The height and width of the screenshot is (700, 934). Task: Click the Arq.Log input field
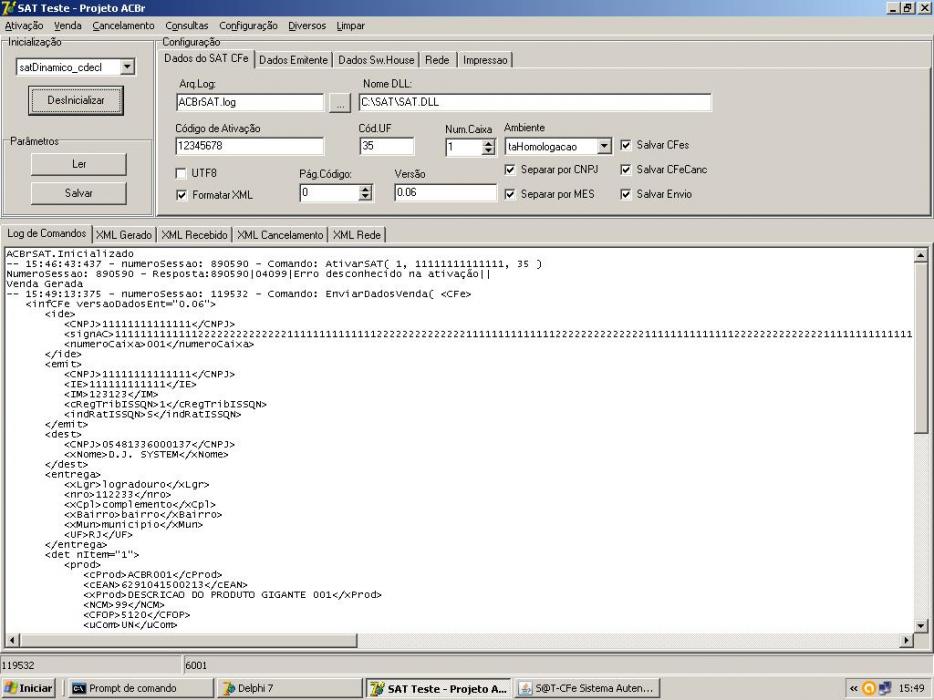(250, 102)
